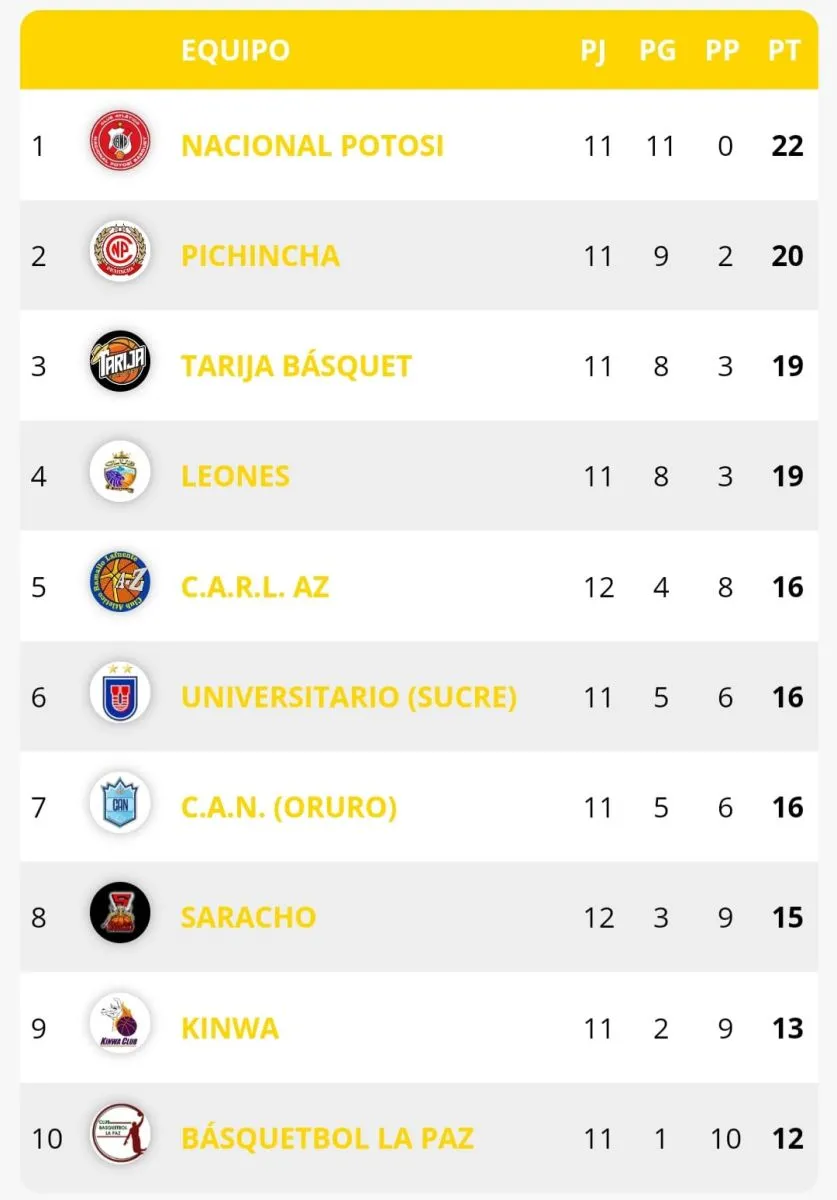Image resolution: width=837 pixels, height=1200 pixels.
Task: Click the Kinwa Club logo
Action: point(120,1027)
